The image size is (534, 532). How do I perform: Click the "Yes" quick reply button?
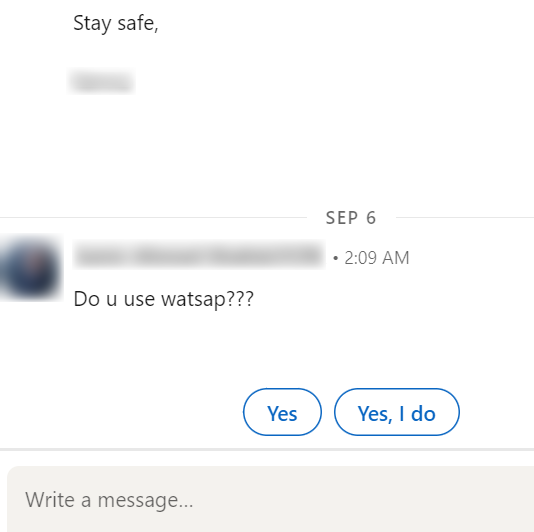click(282, 412)
